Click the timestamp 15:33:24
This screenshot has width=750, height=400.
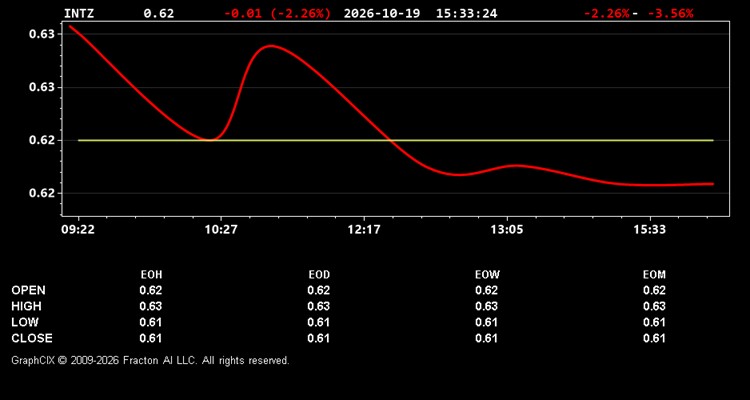(466, 13)
